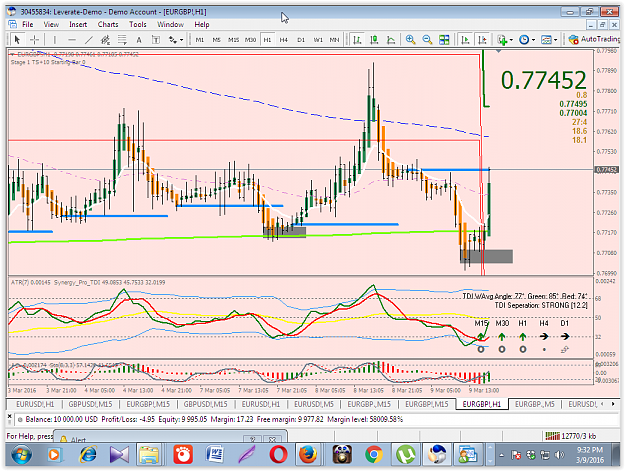
Task: Zoom out of the chart
Action: [x=427, y=39]
